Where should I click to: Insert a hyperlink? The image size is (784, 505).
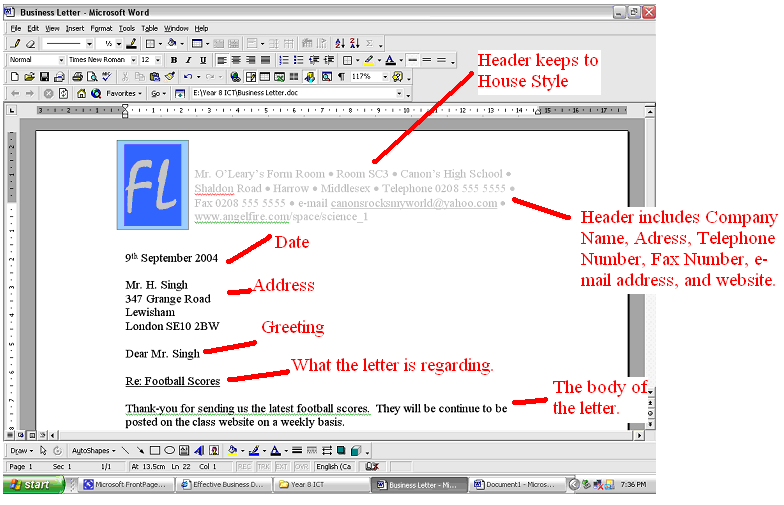pyautogui.click(x=235, y=76)
